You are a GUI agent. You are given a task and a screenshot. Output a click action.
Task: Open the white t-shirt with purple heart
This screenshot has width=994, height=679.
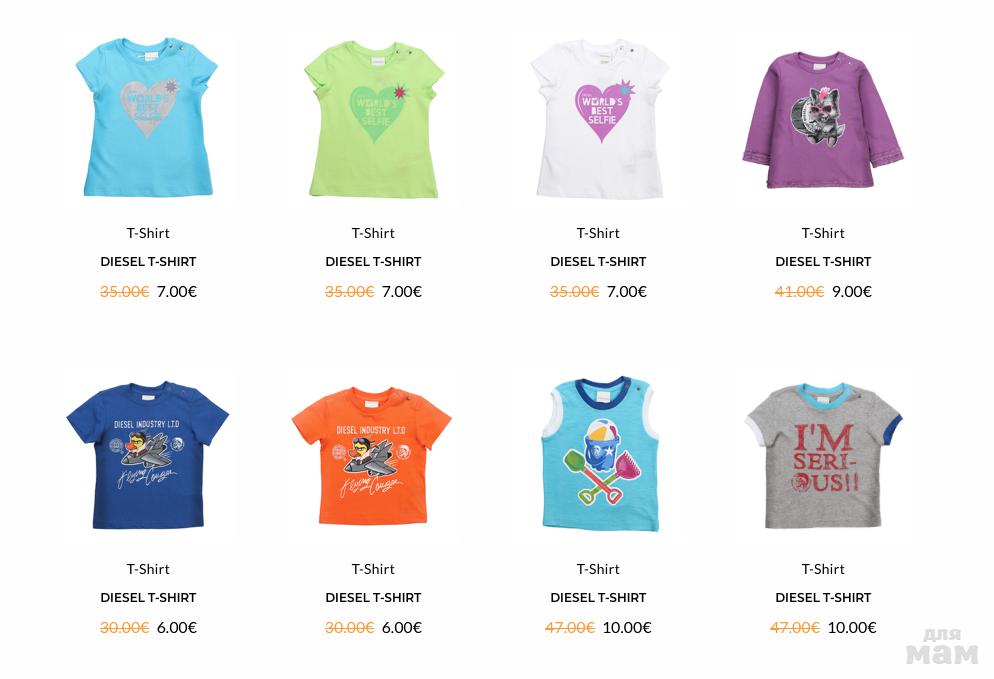(x=598, y=119)
